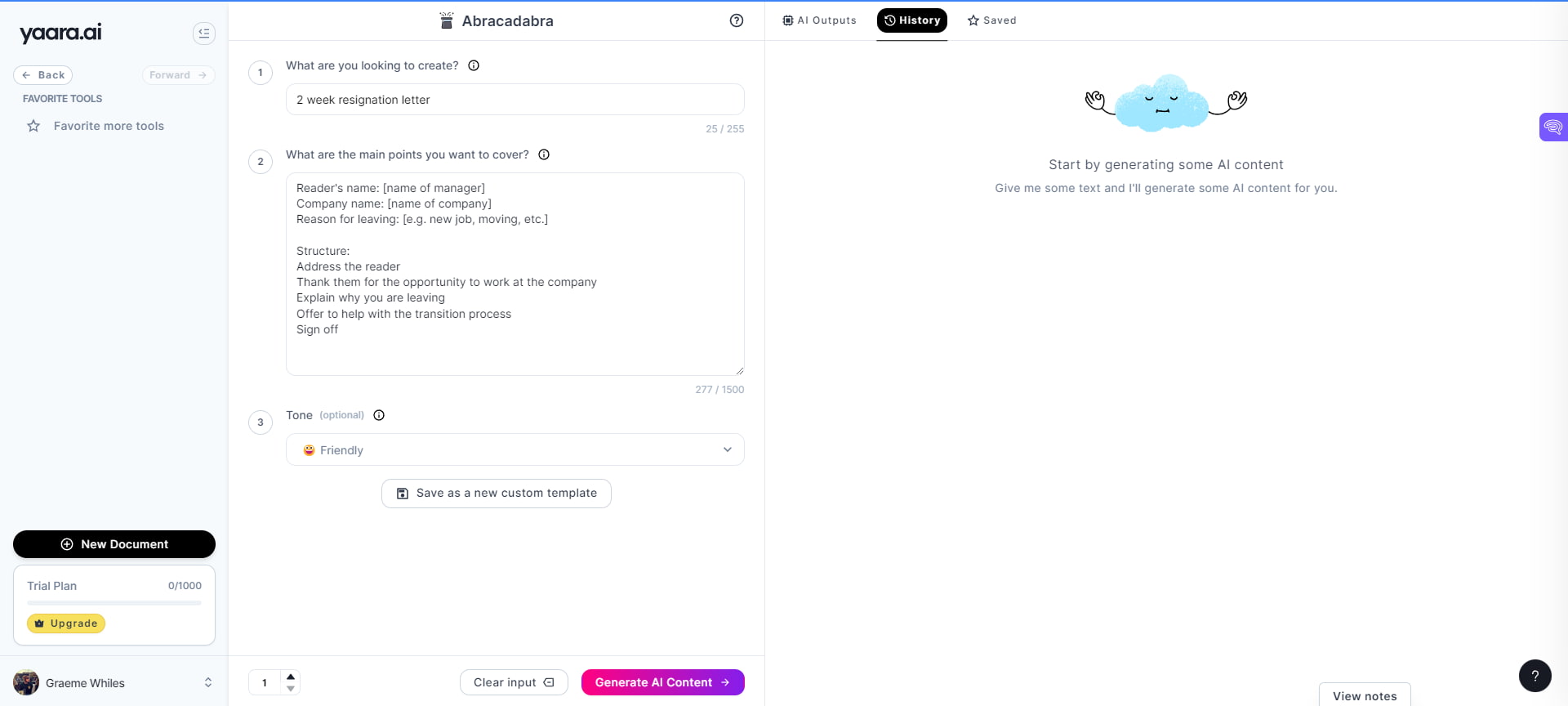
Task: Collapse the sidebar with the collapse icon
Action: coord(203,34)
